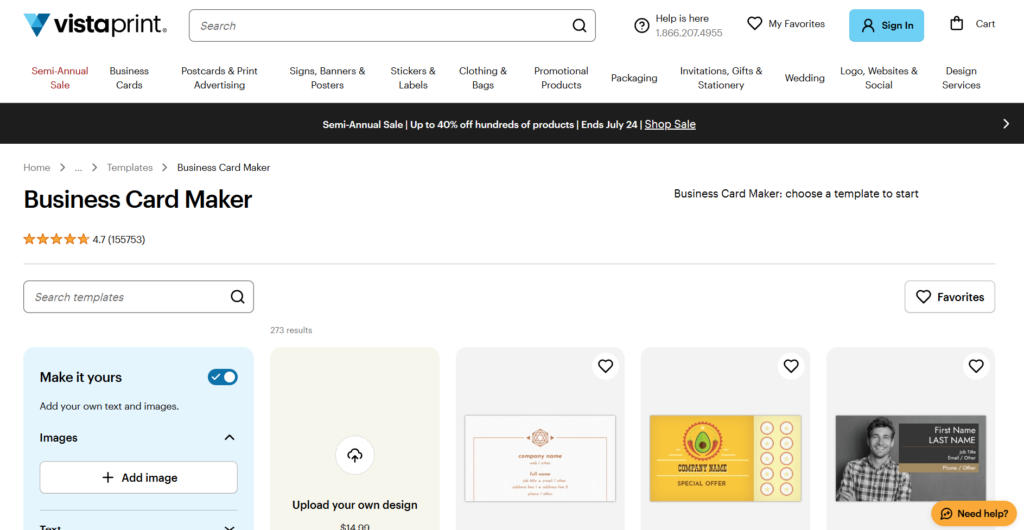The image size is (1024, 530).
Task: Click the template search magnifier icon
Action: [238, 297]
